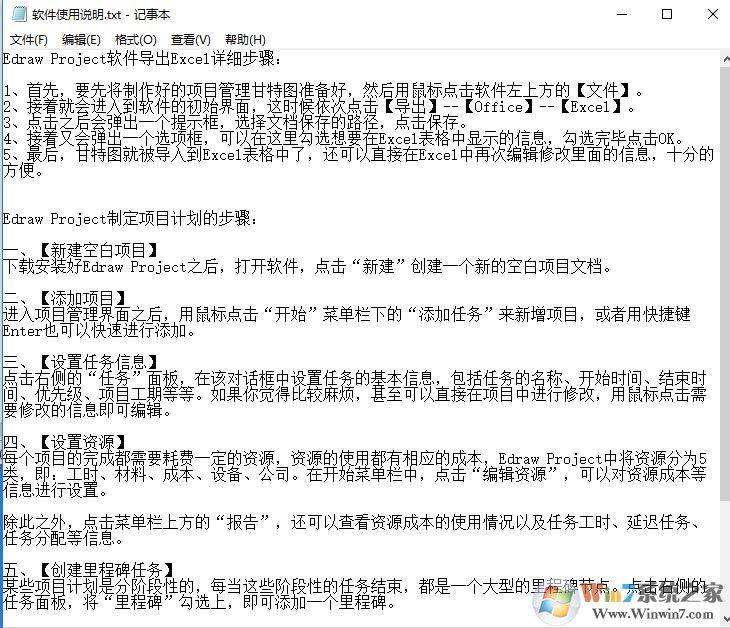Click the Notepad icon in title bar
Image resolution: width=730 pixels, height=628 pixels.
20,14
